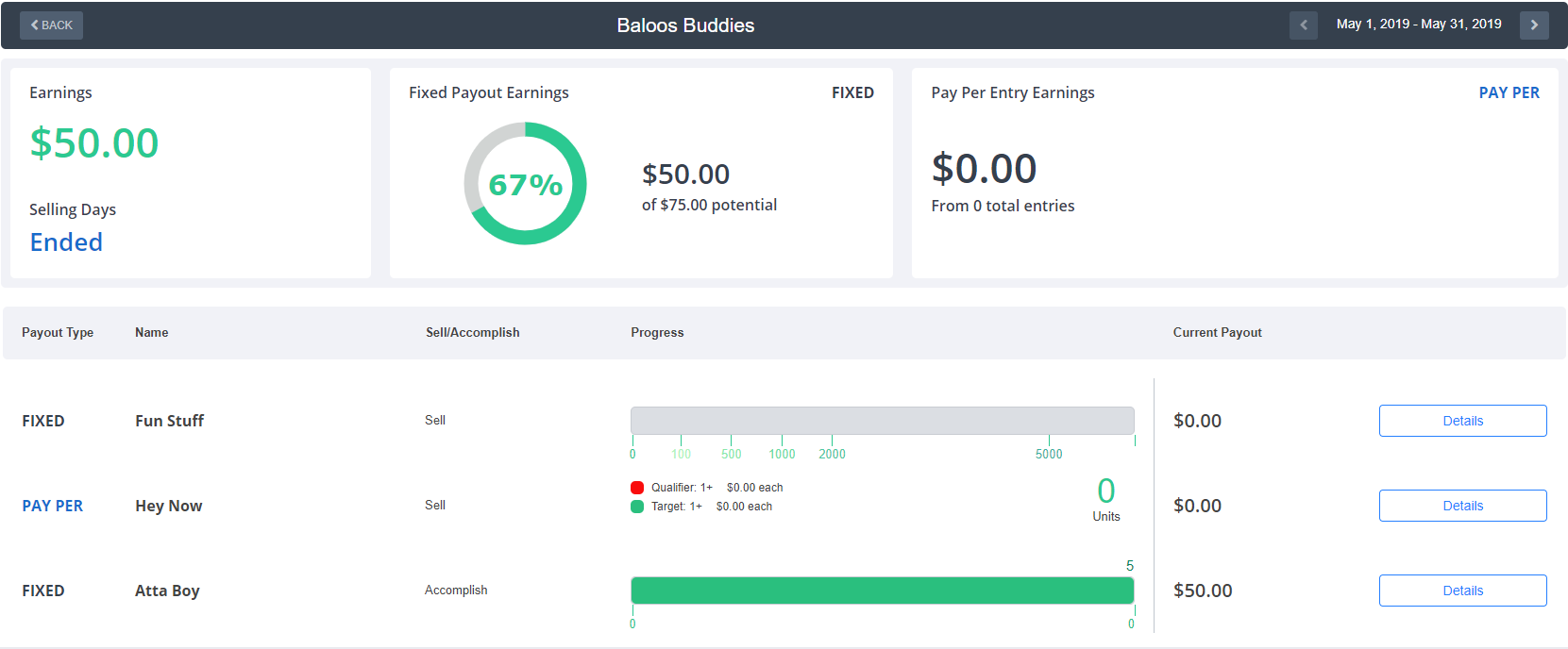Screen dimensions: 1568x649
Task: Click the May 2019 date range text
Action: tap(1419, 25)
